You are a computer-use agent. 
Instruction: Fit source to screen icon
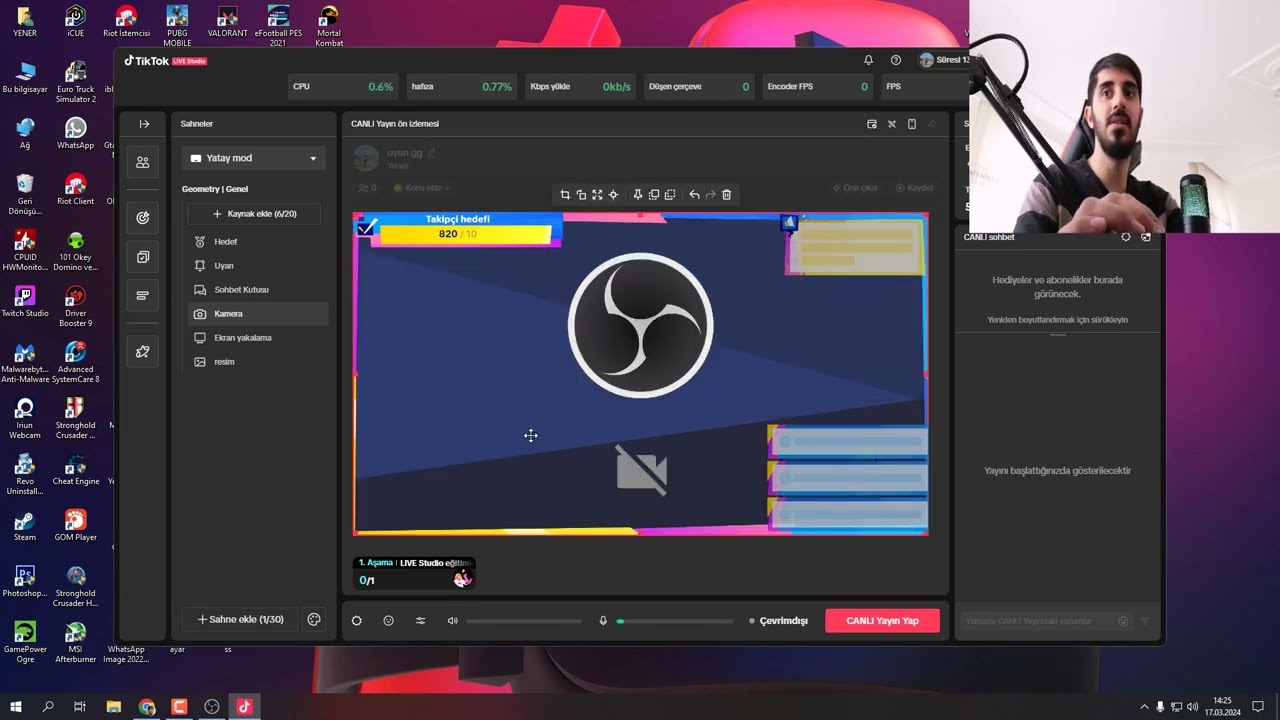[x=597, y=195]
